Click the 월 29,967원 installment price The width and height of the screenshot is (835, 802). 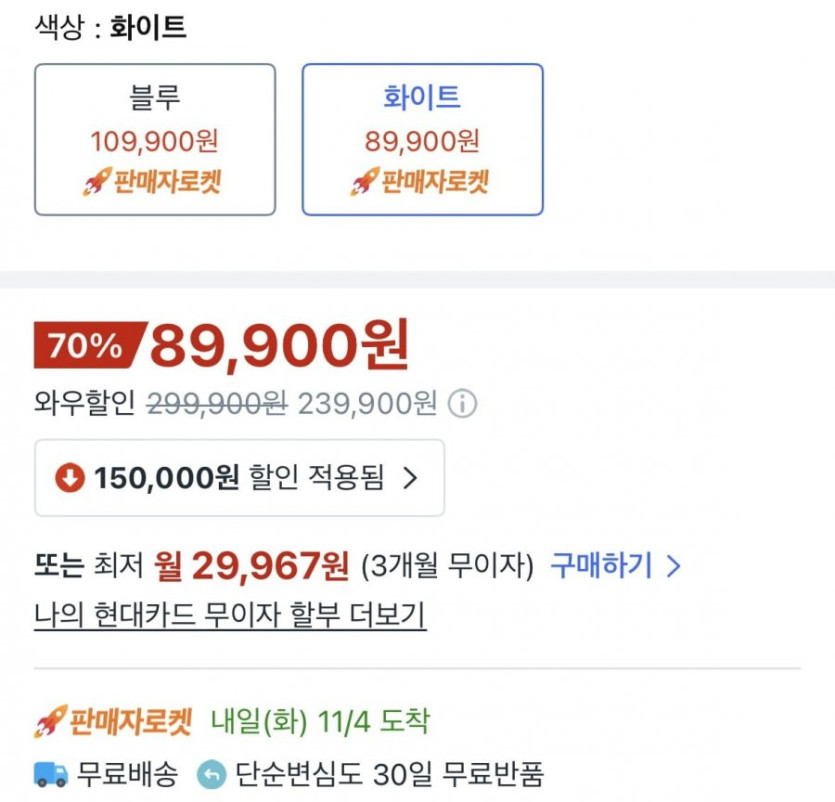pos(252,567)
